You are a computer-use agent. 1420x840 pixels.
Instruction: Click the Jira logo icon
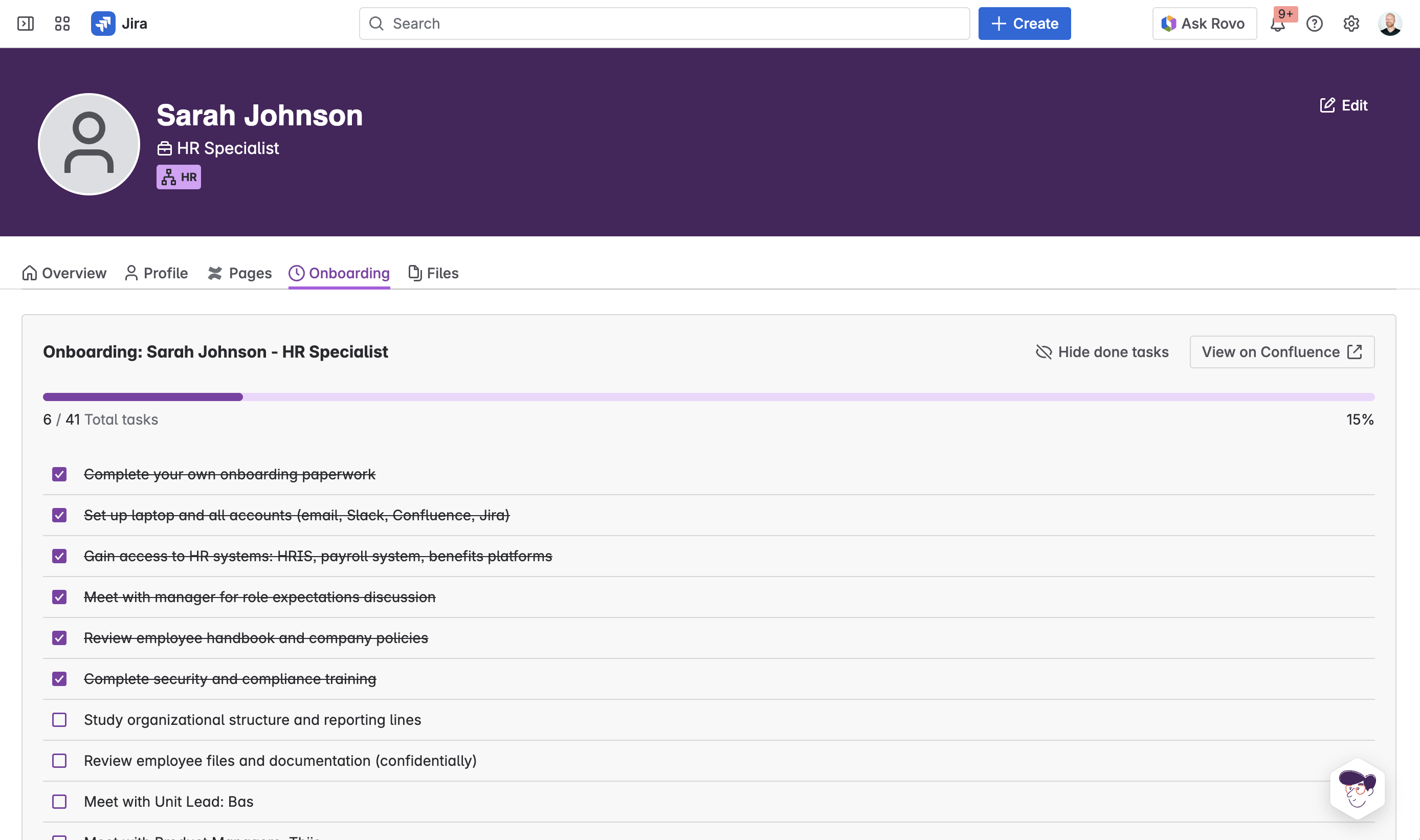coord(103,23)
